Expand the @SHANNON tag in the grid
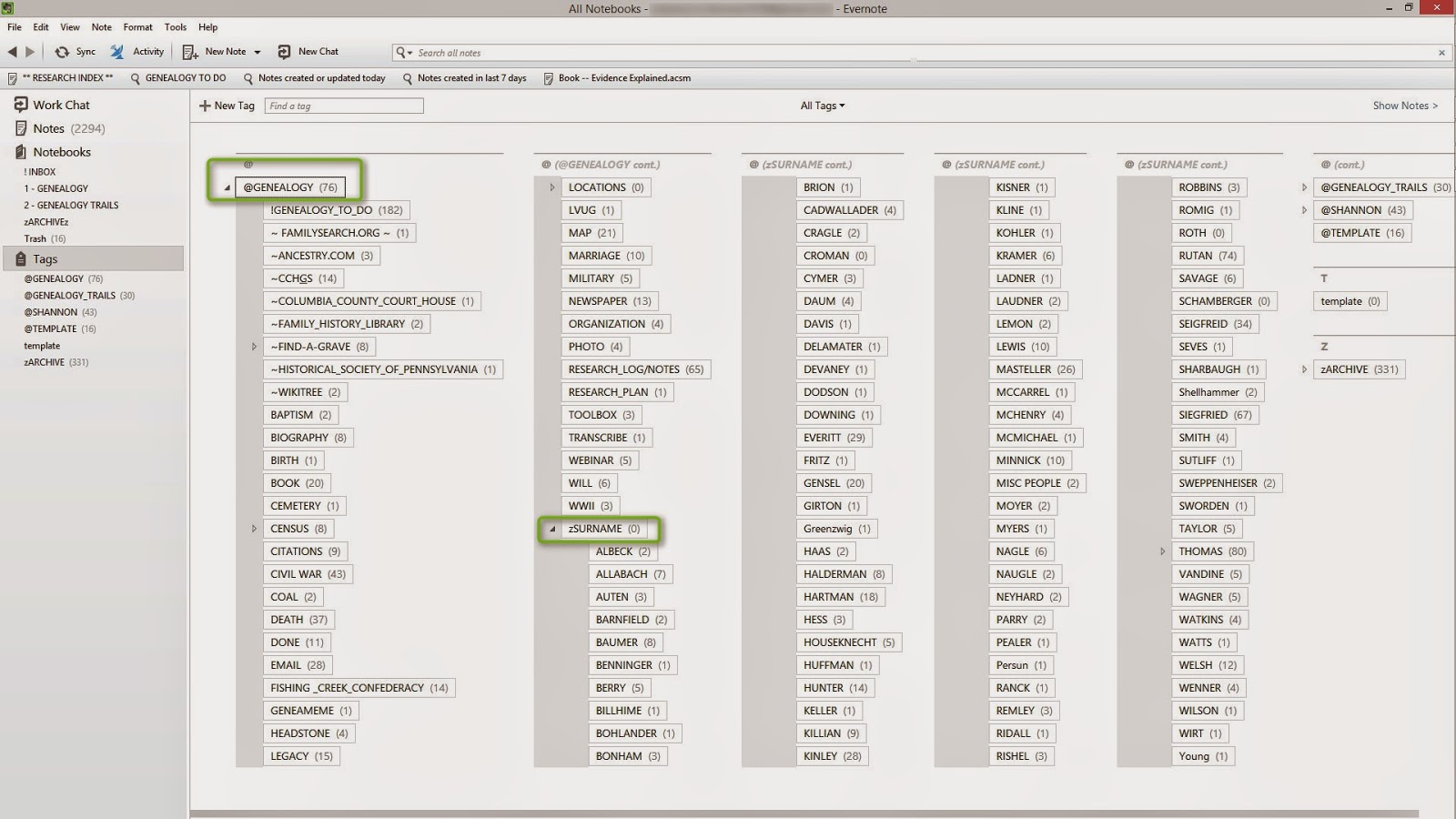This screenshot has width=1456, height=819. pyautogui.click(x=1304, y=210)
